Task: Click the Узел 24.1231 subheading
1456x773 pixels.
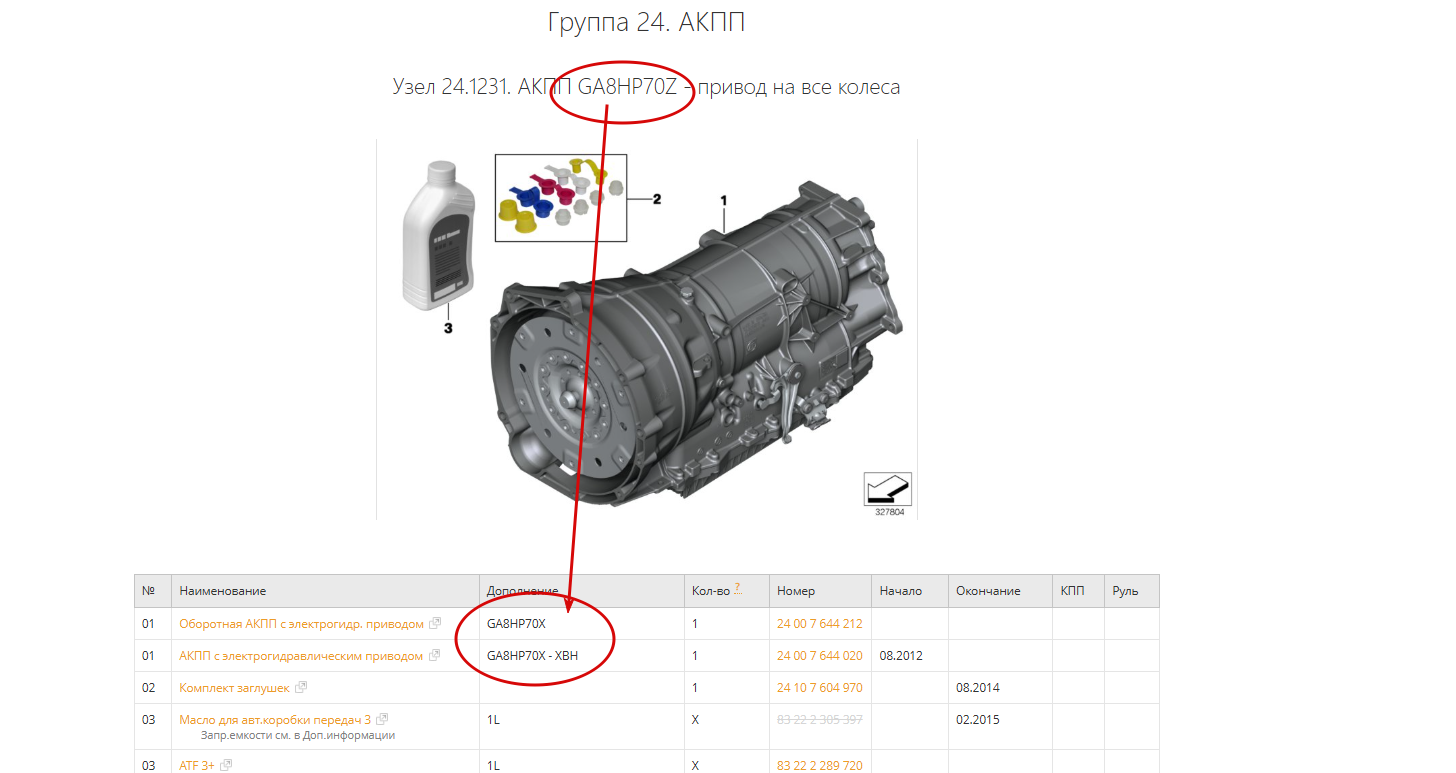Action: pyautogui.click(x=646, y=87)
